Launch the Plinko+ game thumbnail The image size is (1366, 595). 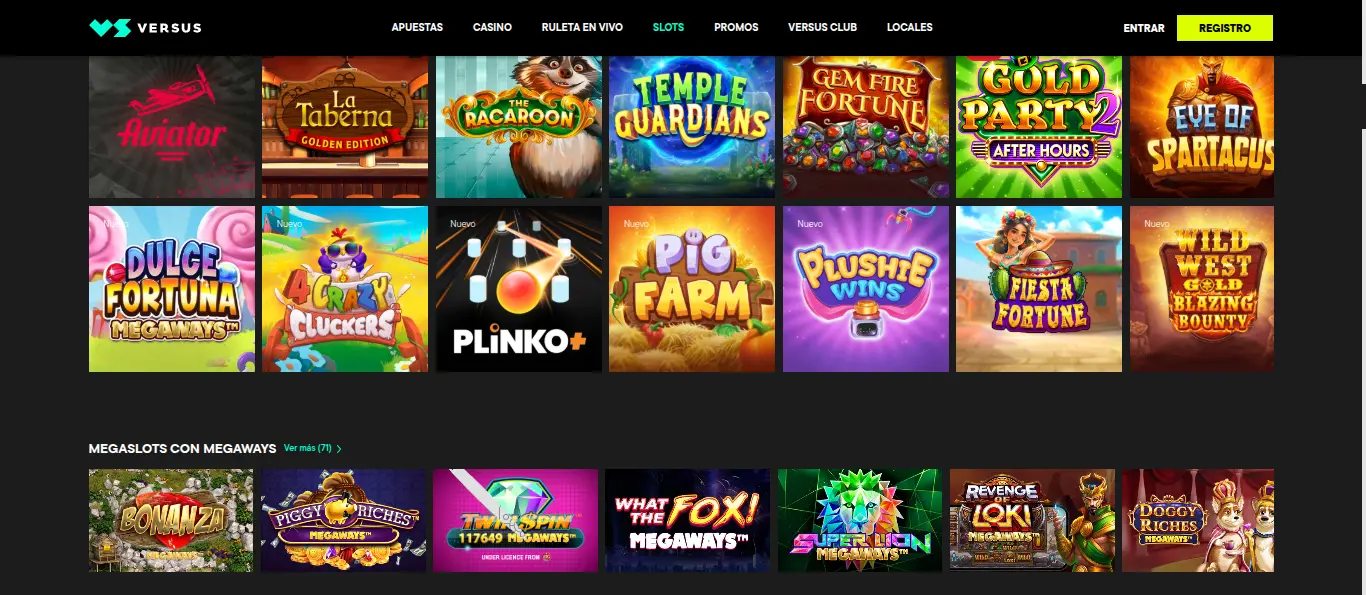click(x=519, y=289)
